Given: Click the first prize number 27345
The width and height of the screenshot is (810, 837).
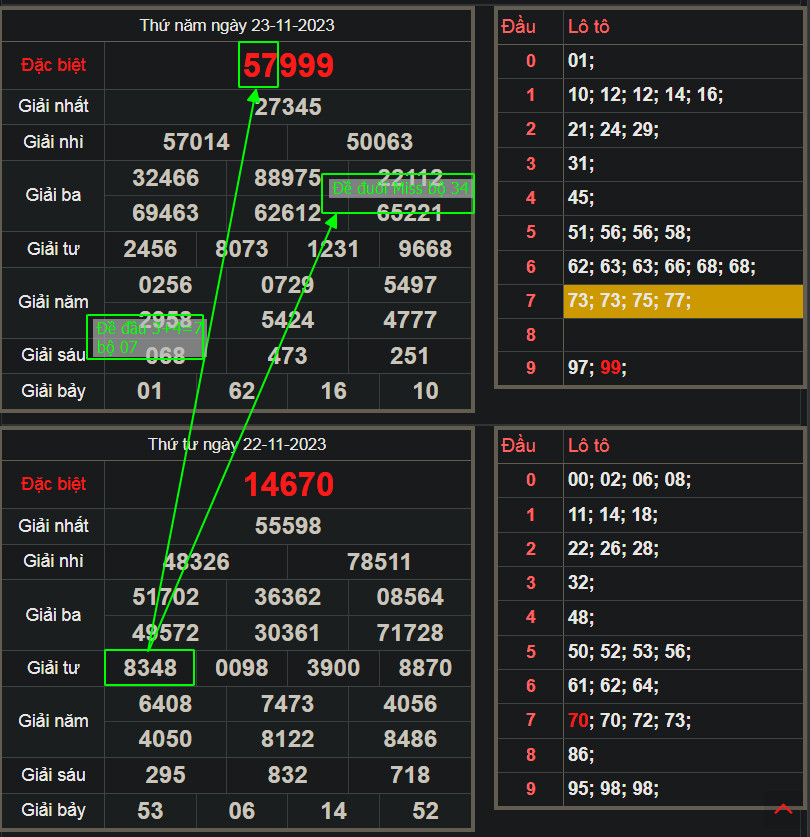Looking at the screenshot, I should tap(288, 107).
